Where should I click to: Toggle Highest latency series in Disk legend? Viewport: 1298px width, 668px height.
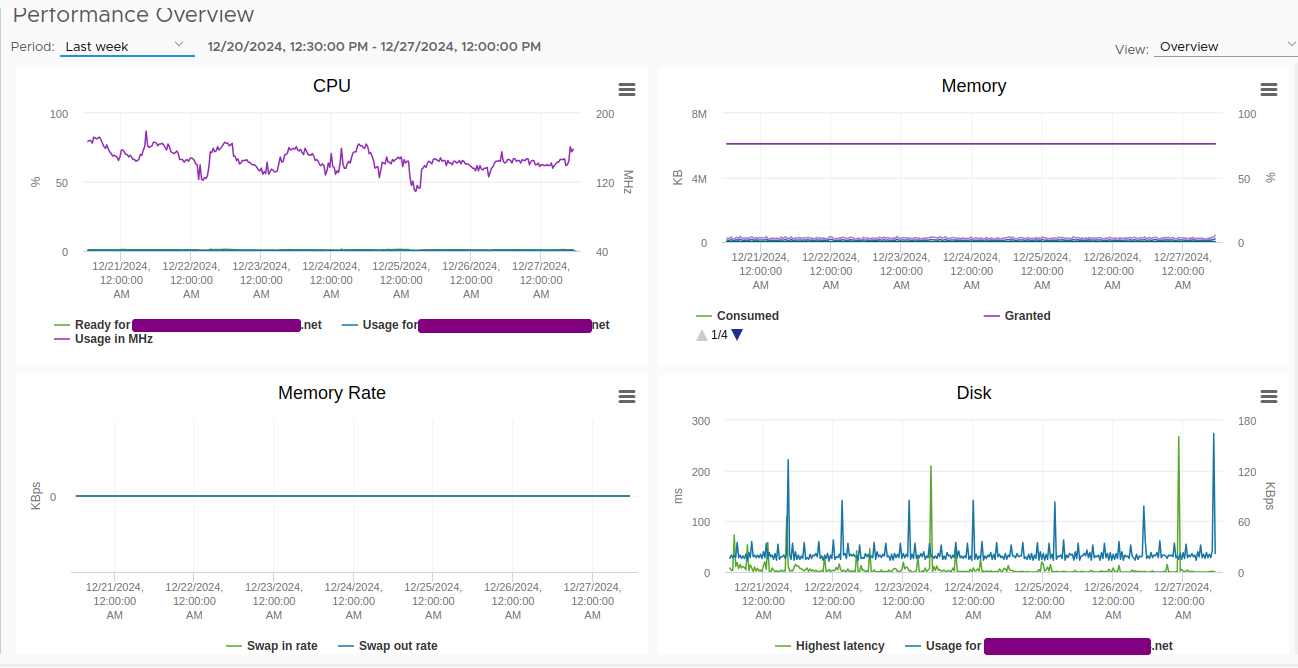tap(839, 646)
